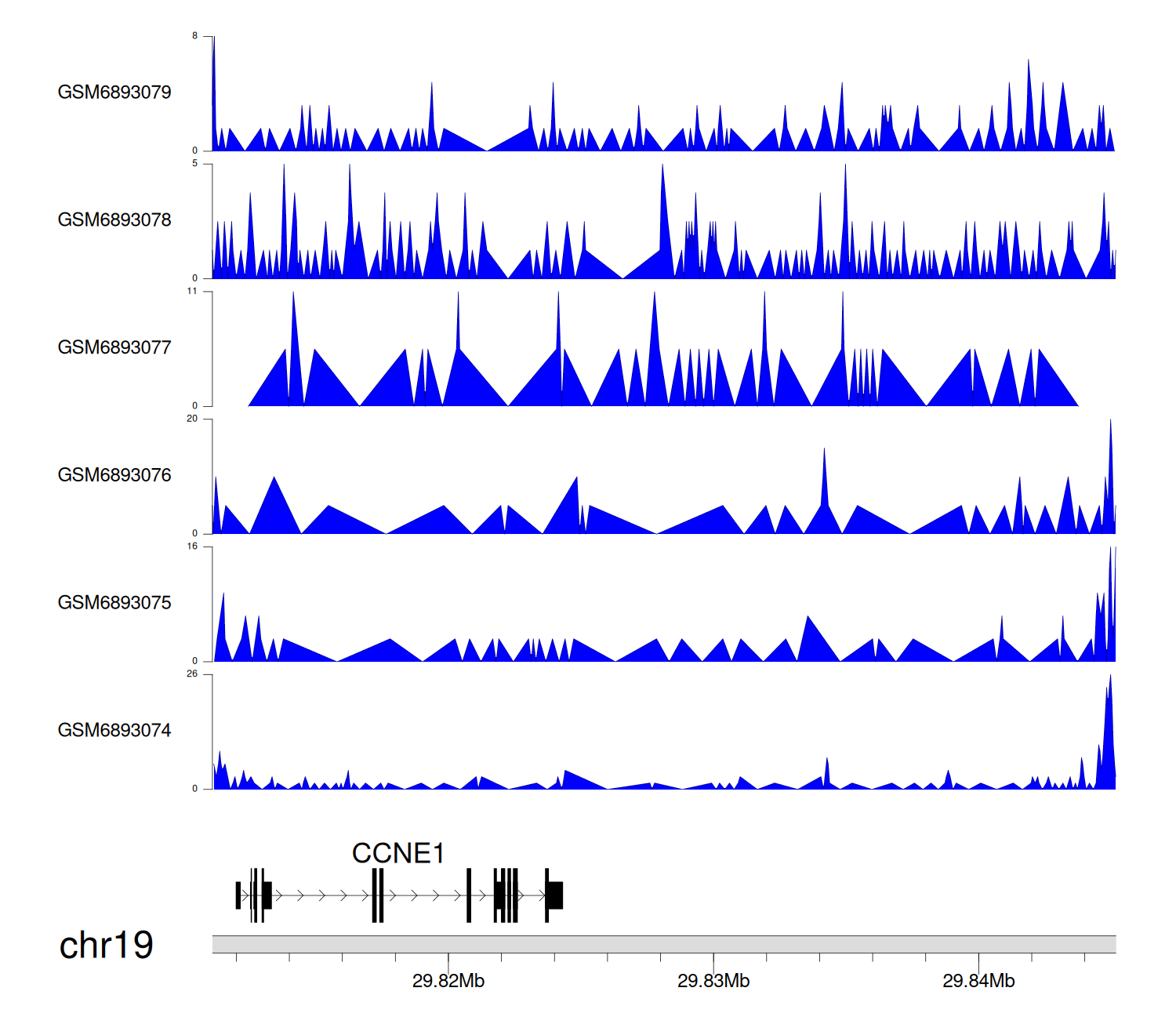Select the GSM6893078 track label
1176x1035 pixels.
(x=114, y=220)
